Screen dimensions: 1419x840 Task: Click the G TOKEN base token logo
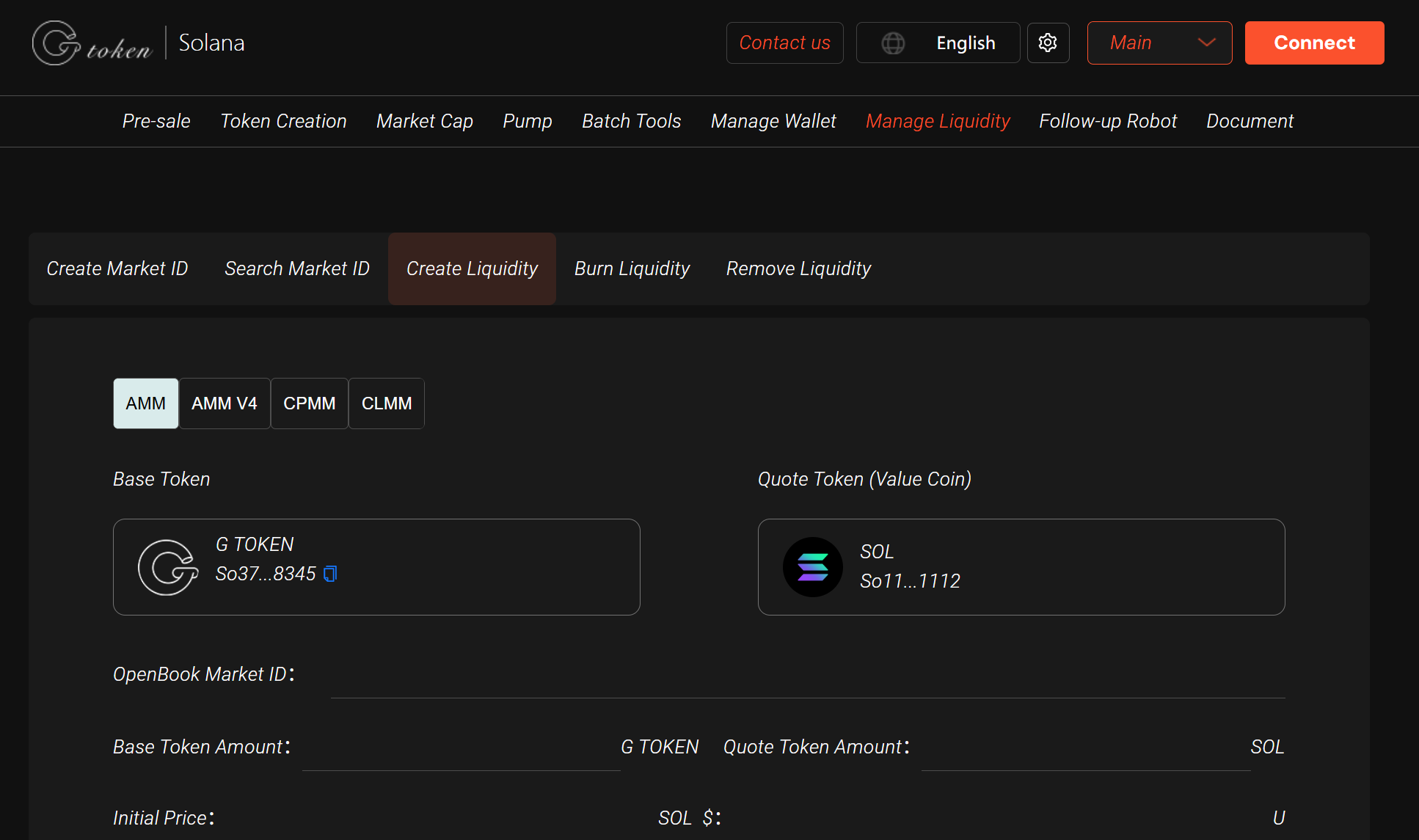click(168, 567)
